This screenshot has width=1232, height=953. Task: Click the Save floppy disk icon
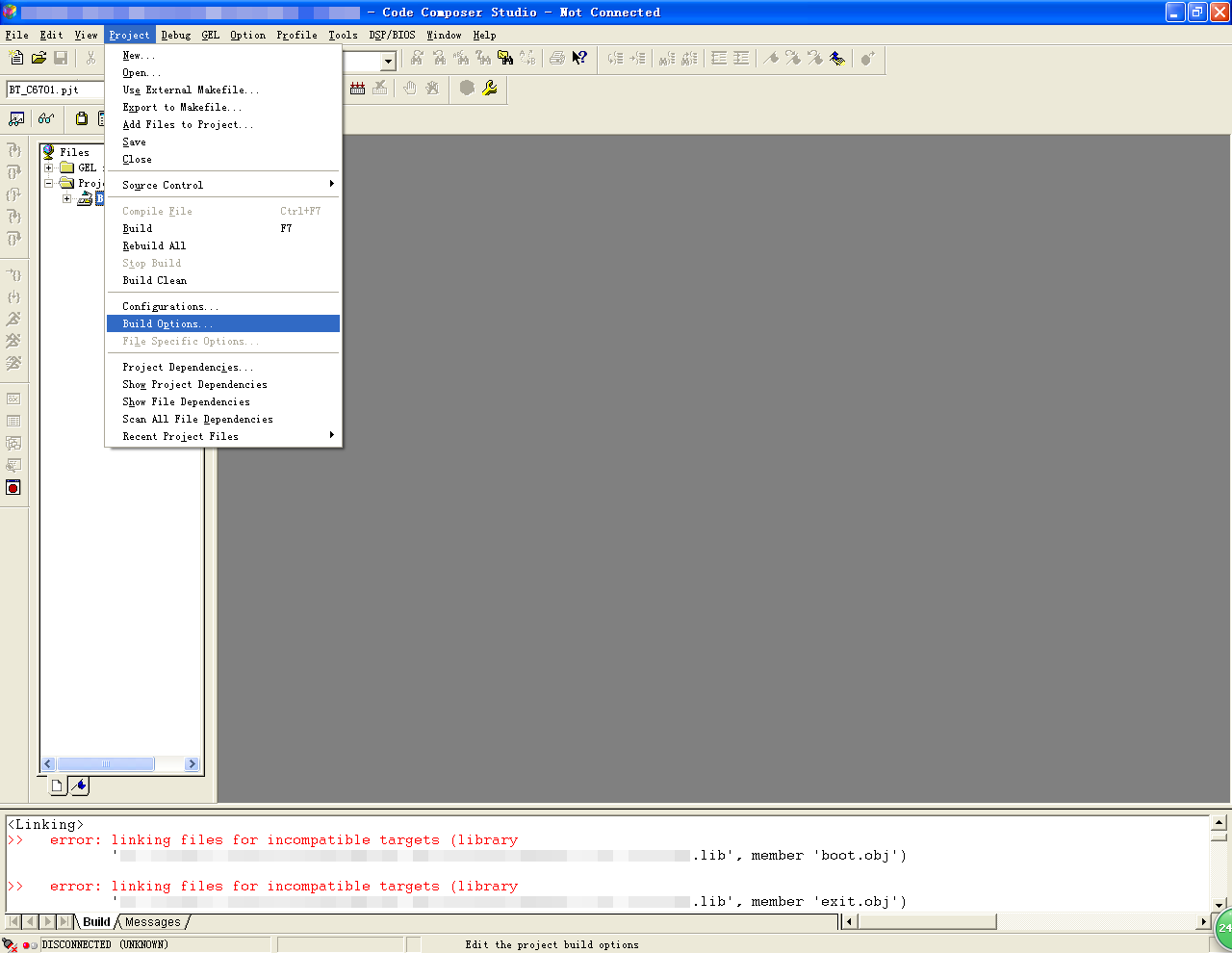click(x=61, y=59)
